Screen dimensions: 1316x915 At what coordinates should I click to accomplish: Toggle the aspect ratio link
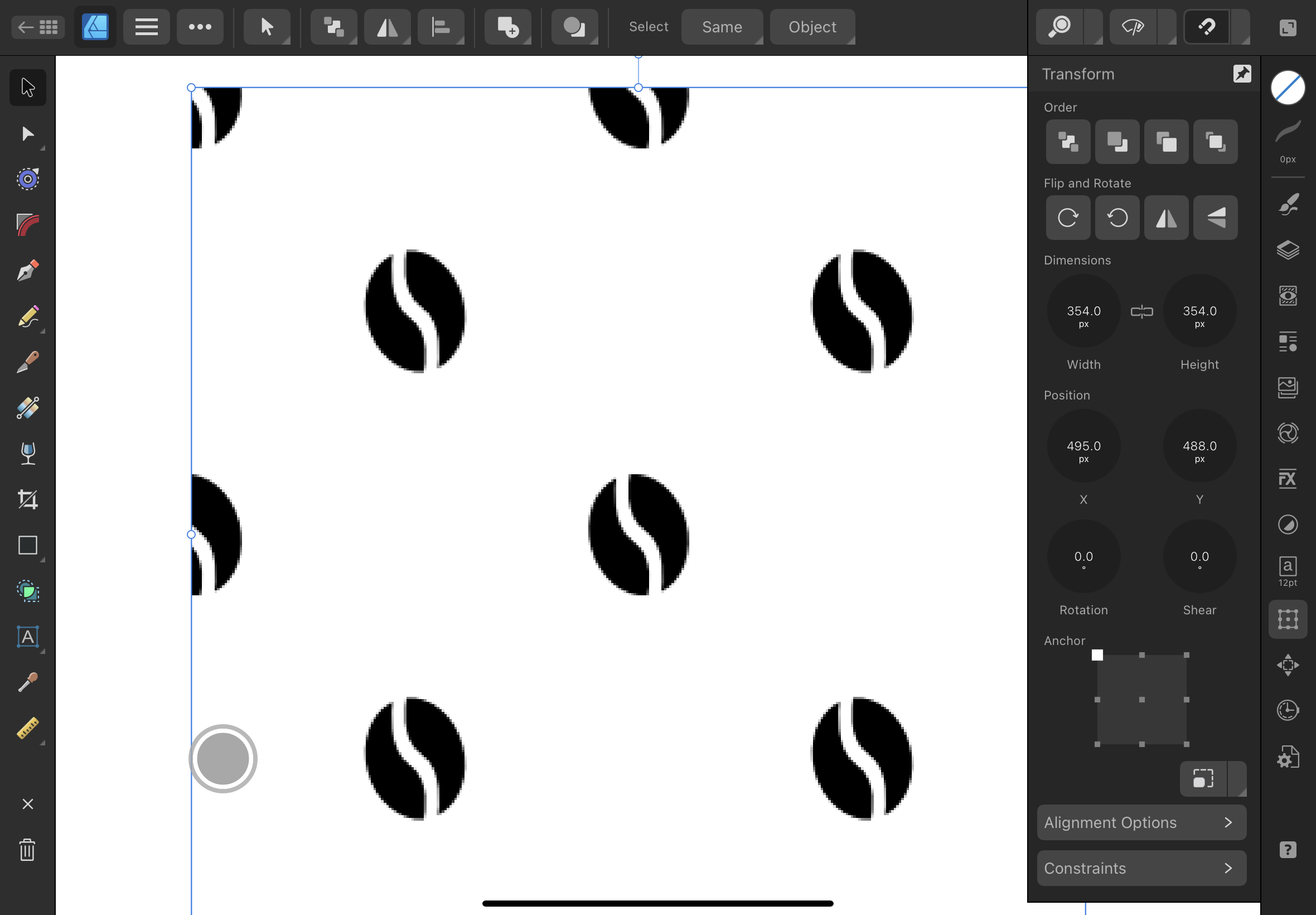click(1142, 311)
